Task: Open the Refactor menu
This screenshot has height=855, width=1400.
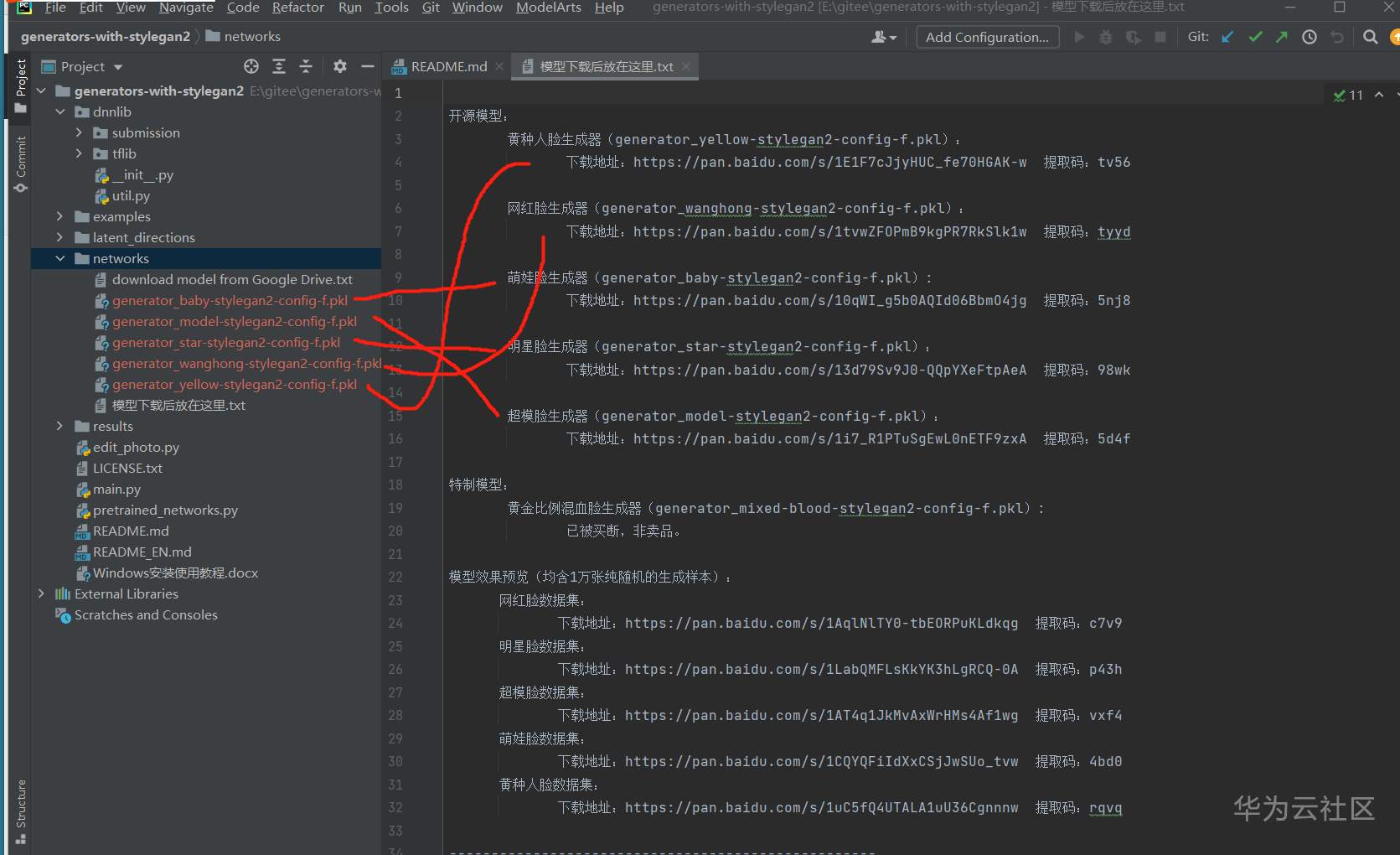Action: [x=297, y=8]
